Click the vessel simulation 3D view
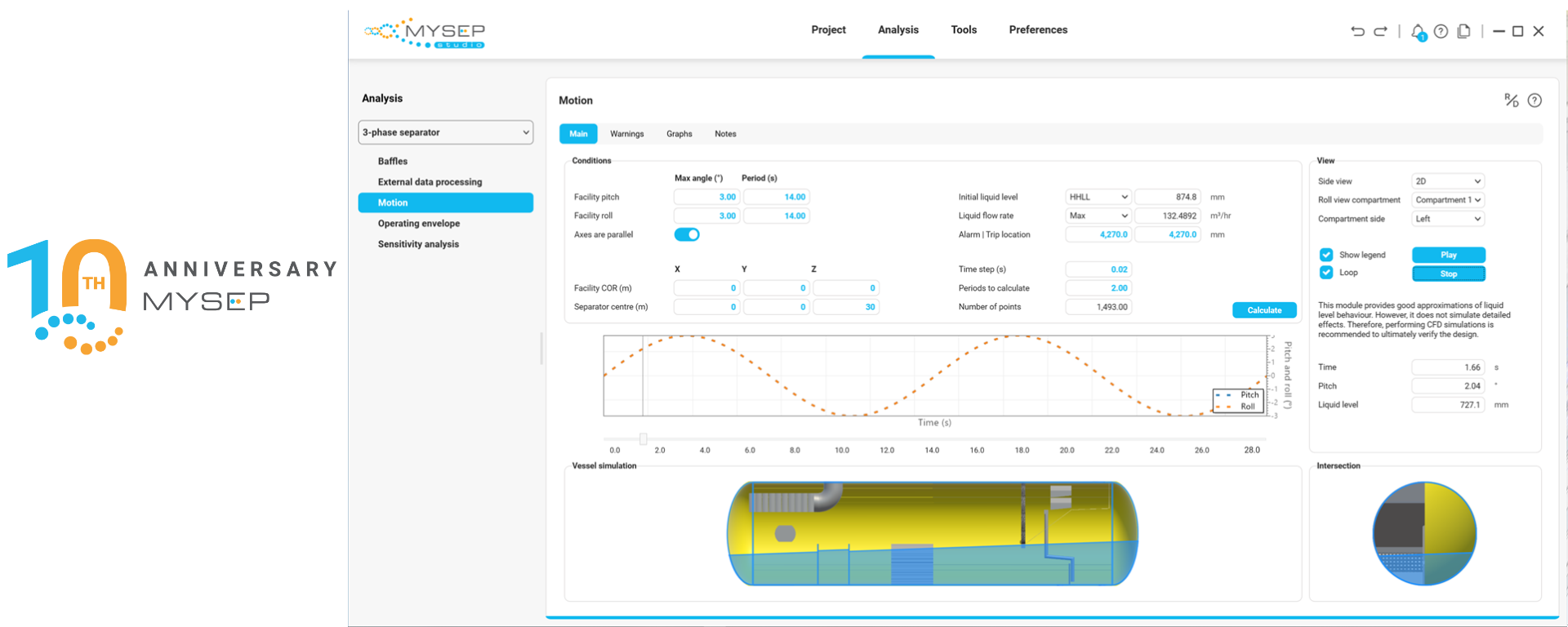The height and width of the screenshot is (627, 1568). tap(933, 534)
